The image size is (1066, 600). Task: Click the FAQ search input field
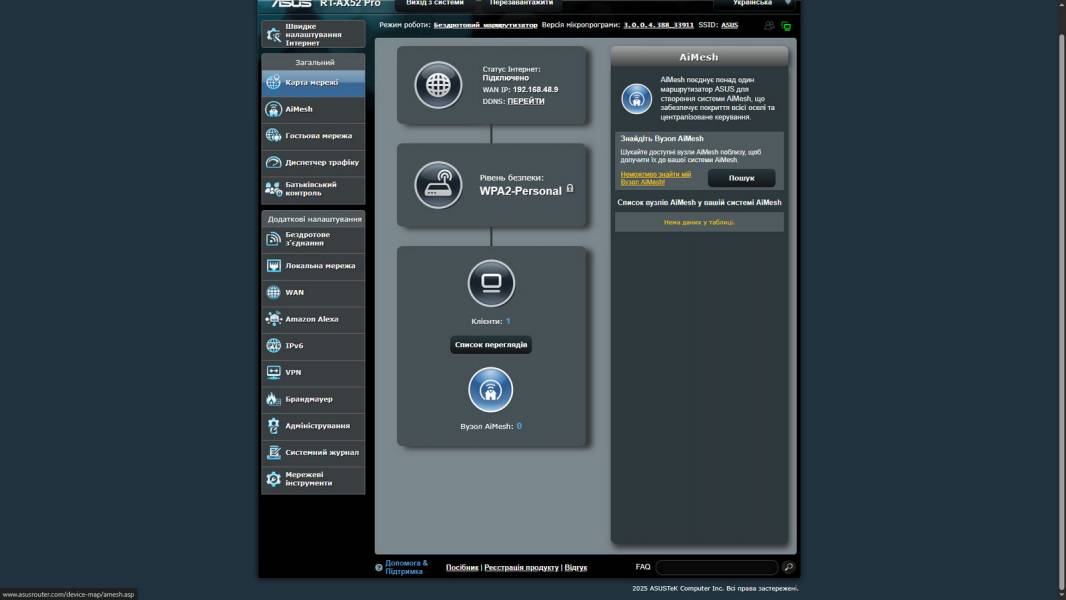pyautogui.click(x=717, y=567)
